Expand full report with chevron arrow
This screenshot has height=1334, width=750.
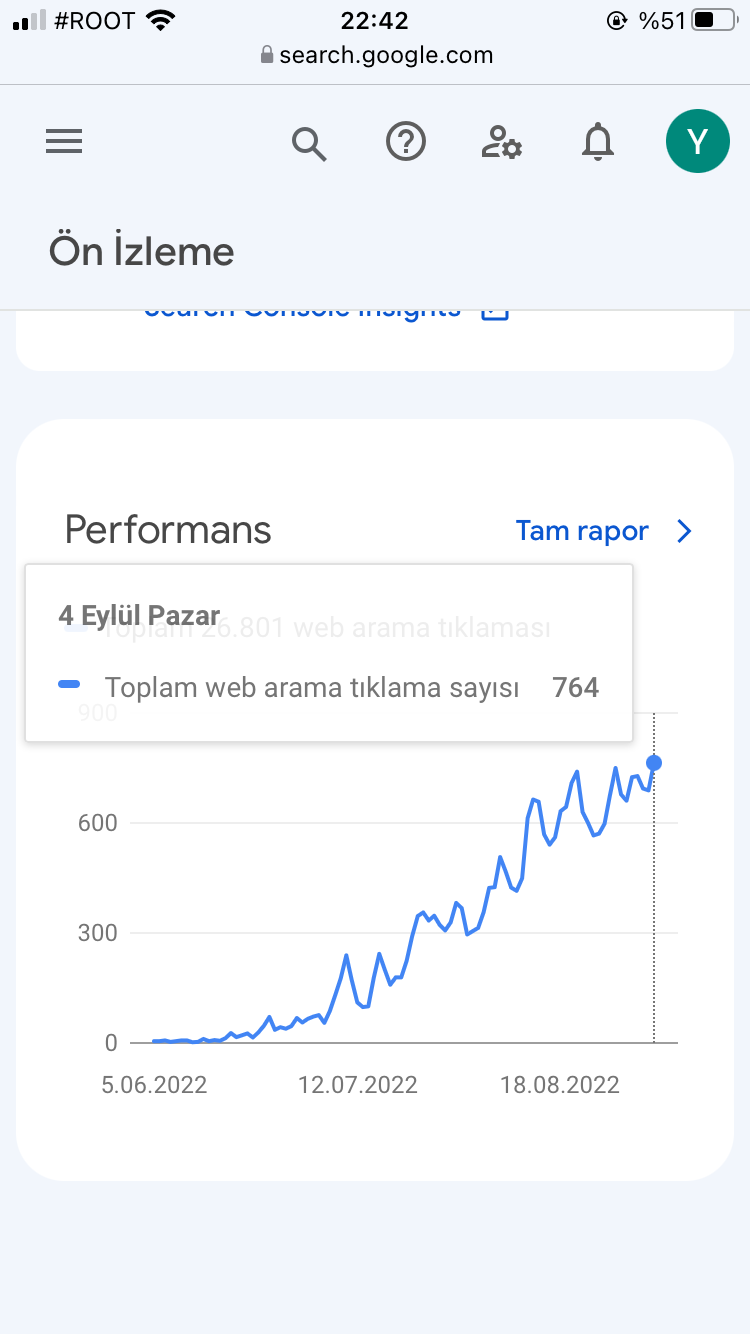point(685,531)
